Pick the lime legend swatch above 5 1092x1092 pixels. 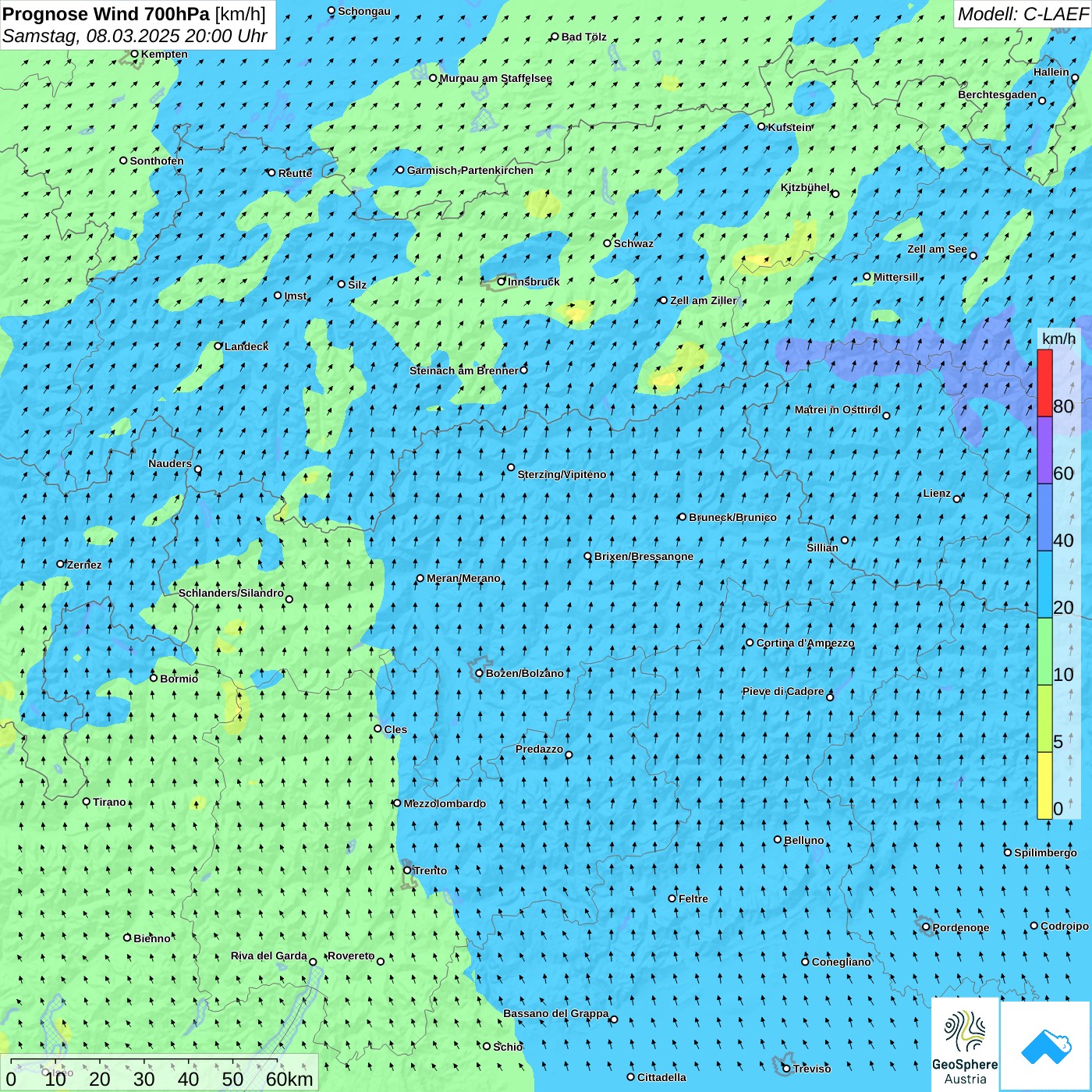click(1044, 718)
